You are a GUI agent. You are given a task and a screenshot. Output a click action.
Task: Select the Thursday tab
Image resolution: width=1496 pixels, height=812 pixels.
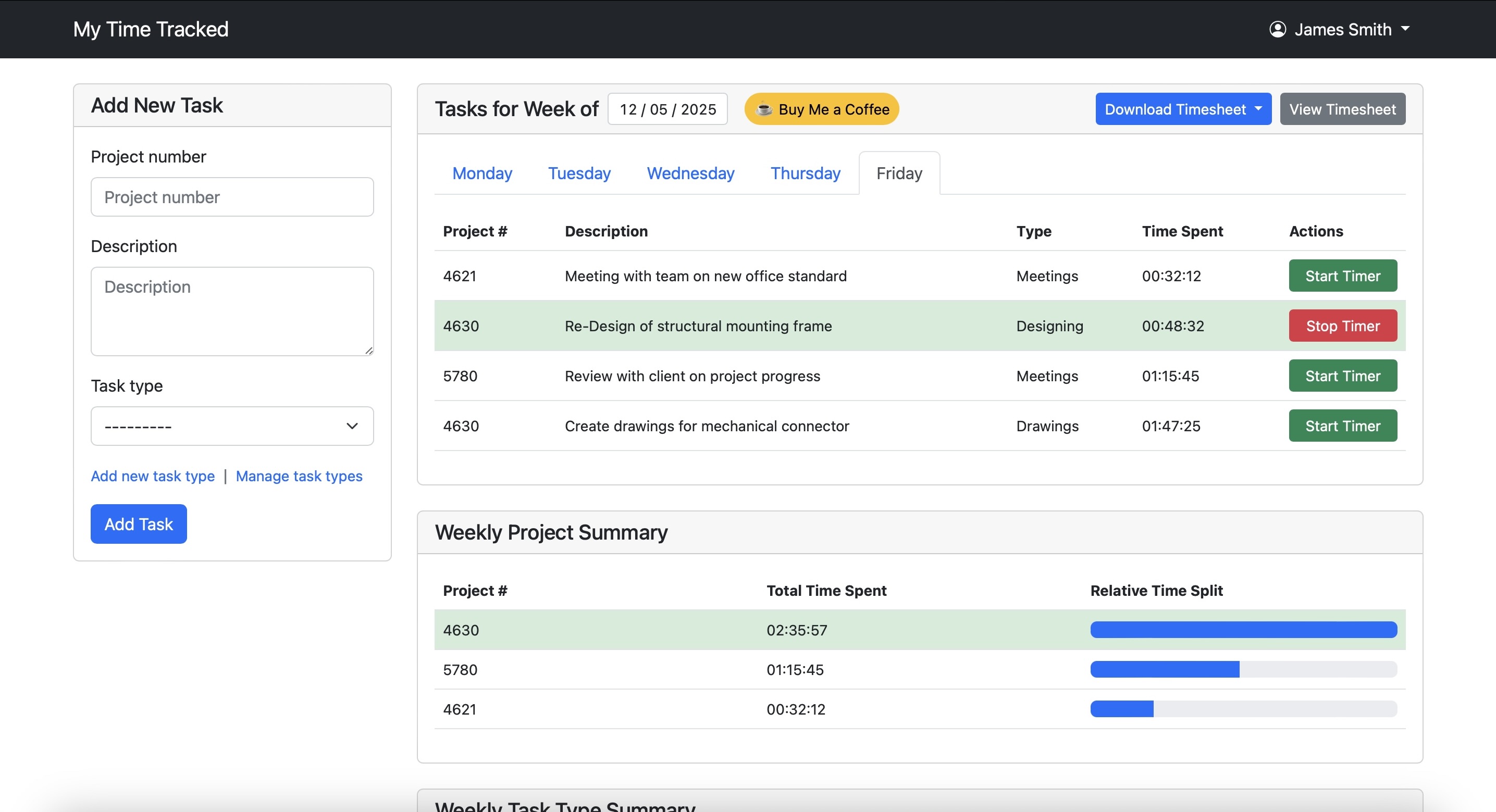805,173
